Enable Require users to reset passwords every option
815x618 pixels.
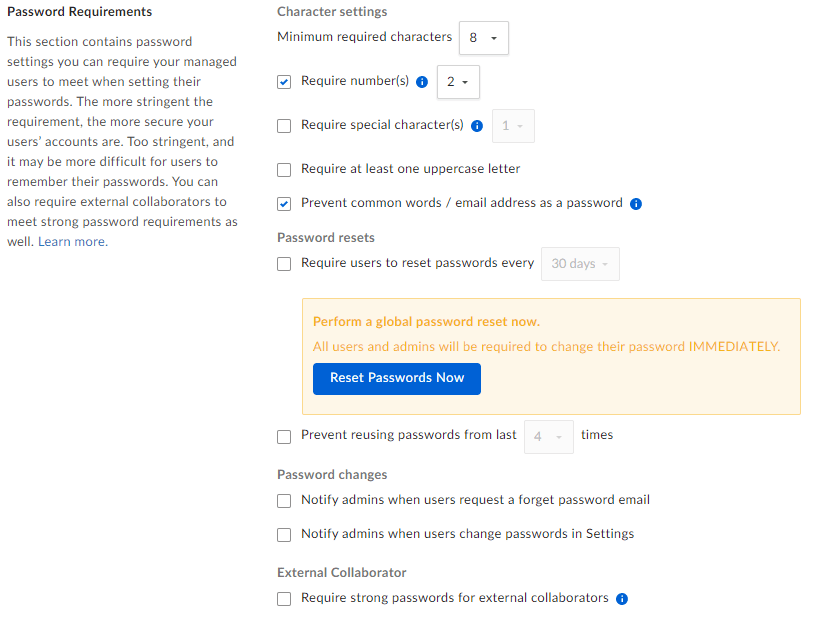(x=284, y=263)
